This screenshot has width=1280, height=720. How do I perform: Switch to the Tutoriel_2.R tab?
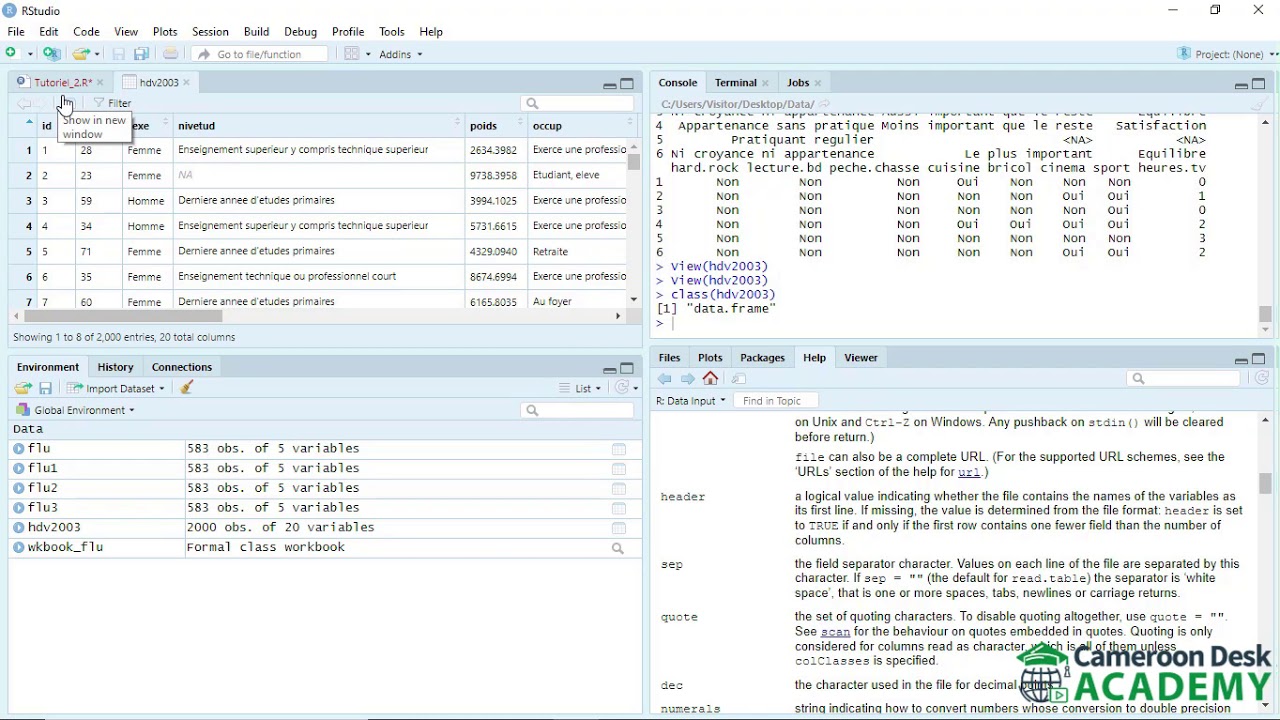pyautogui.click(x=62, y=83)
